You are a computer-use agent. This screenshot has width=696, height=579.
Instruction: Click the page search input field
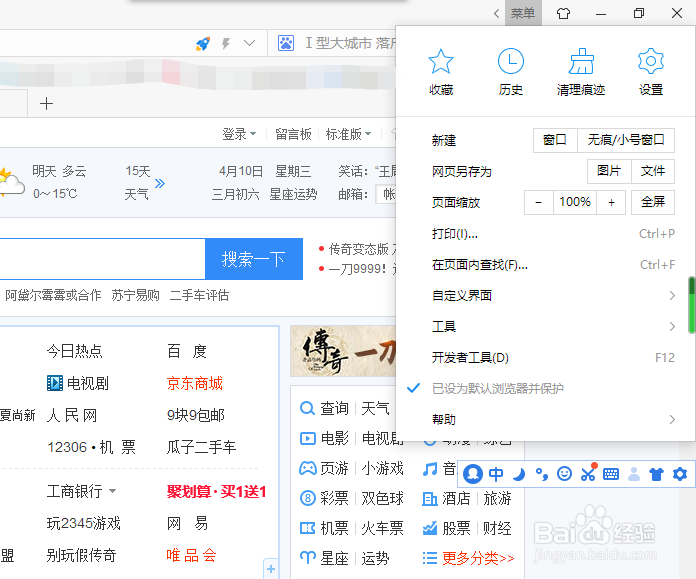click(x=102, y=259)
